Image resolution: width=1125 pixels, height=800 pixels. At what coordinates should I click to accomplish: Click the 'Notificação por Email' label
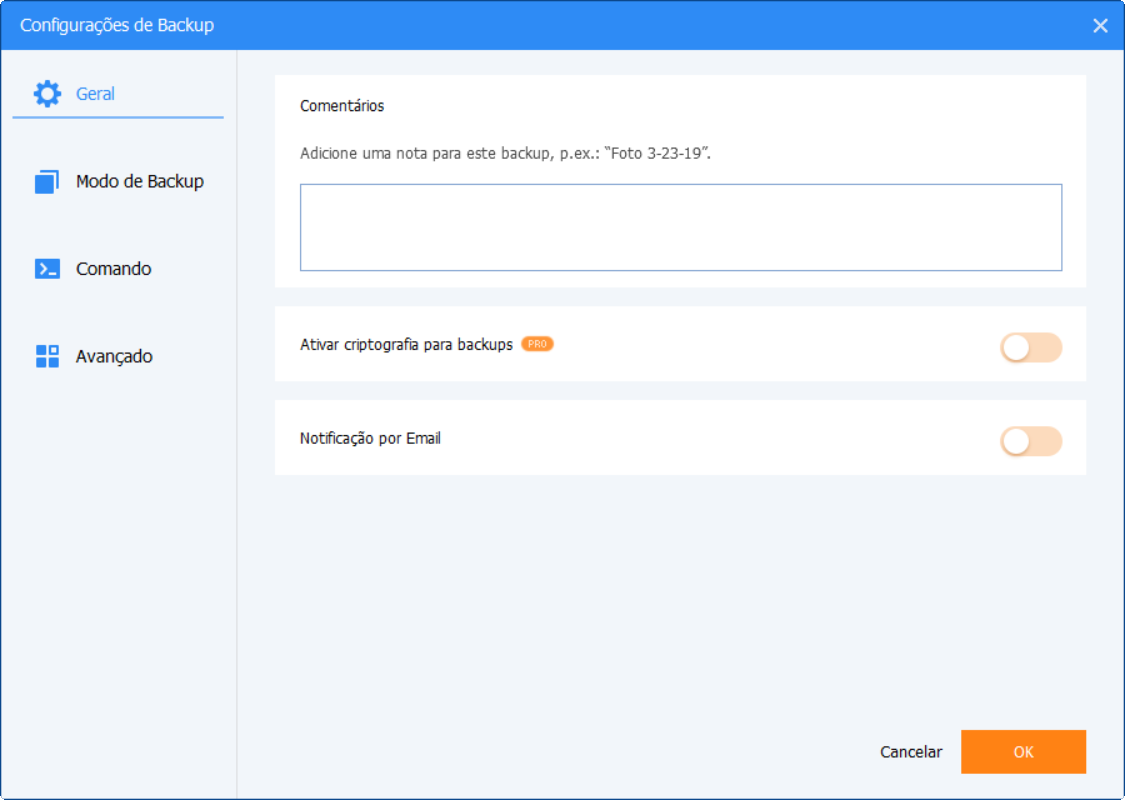tap(370, 438)
